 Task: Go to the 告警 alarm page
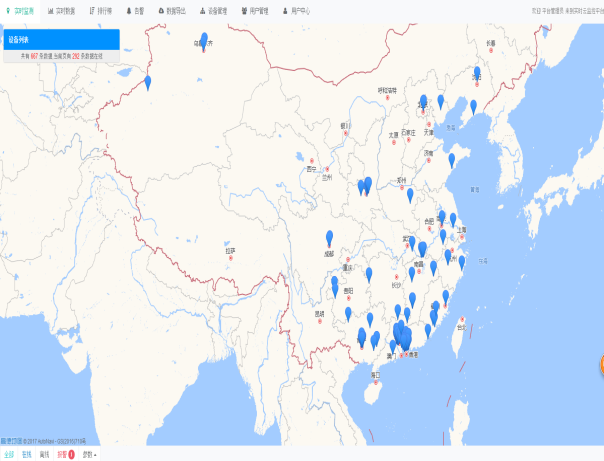pyautogui.click(x=136, y=10)
